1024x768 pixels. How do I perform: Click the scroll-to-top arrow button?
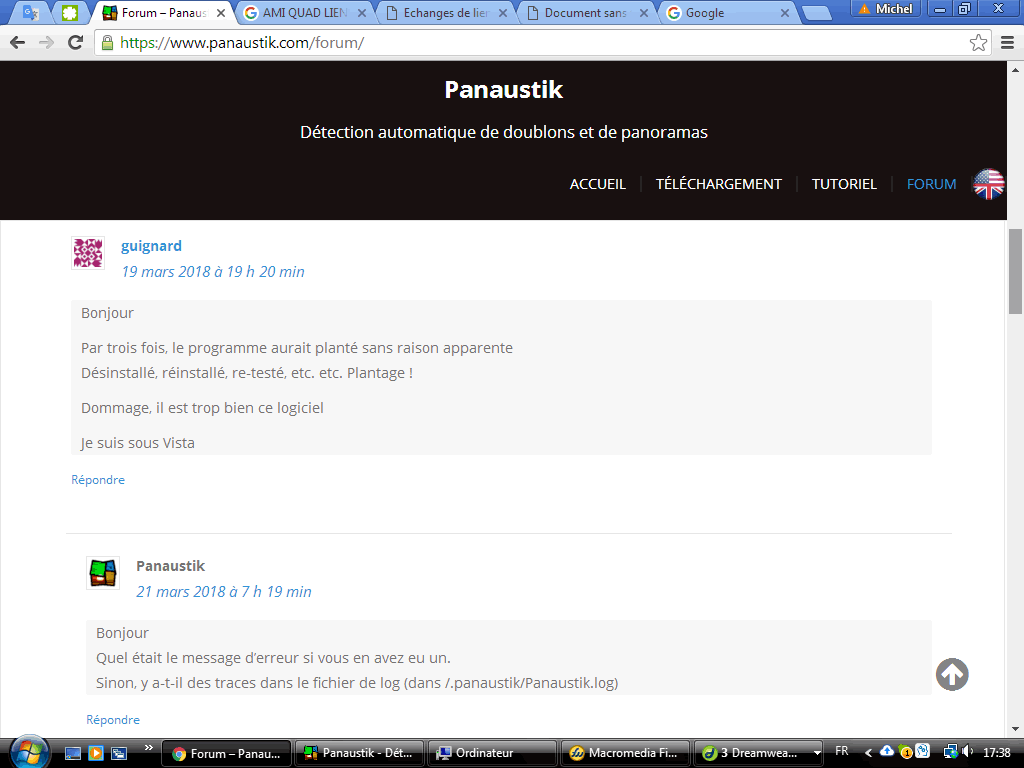click(x=952, y=675)
